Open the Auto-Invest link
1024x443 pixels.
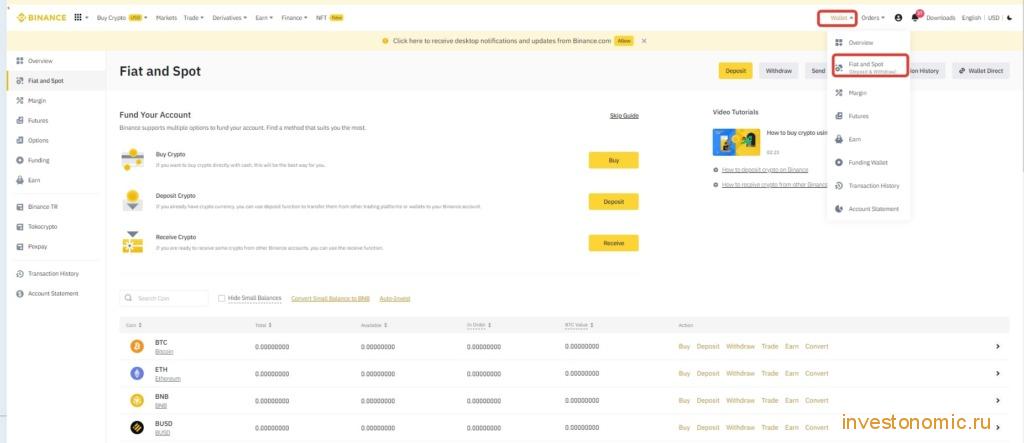(394, 299)
